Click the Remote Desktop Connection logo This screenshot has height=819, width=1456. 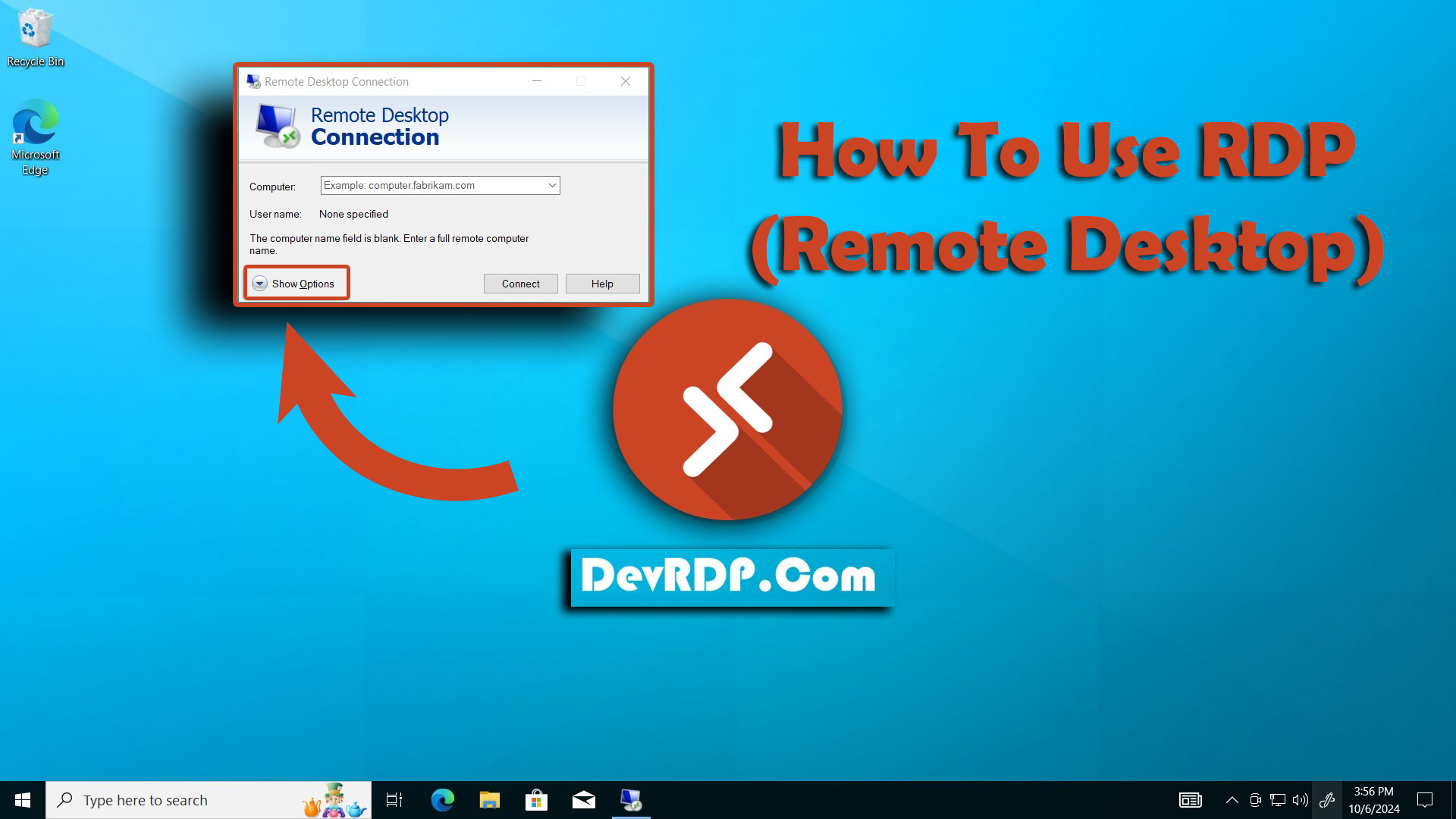[278, 125]
